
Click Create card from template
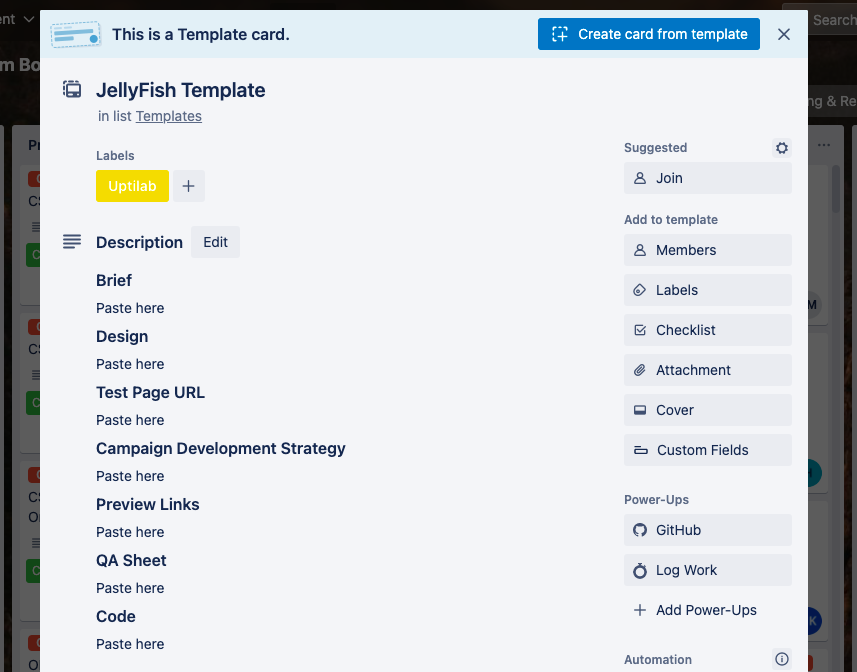click(x=649, y=34)
